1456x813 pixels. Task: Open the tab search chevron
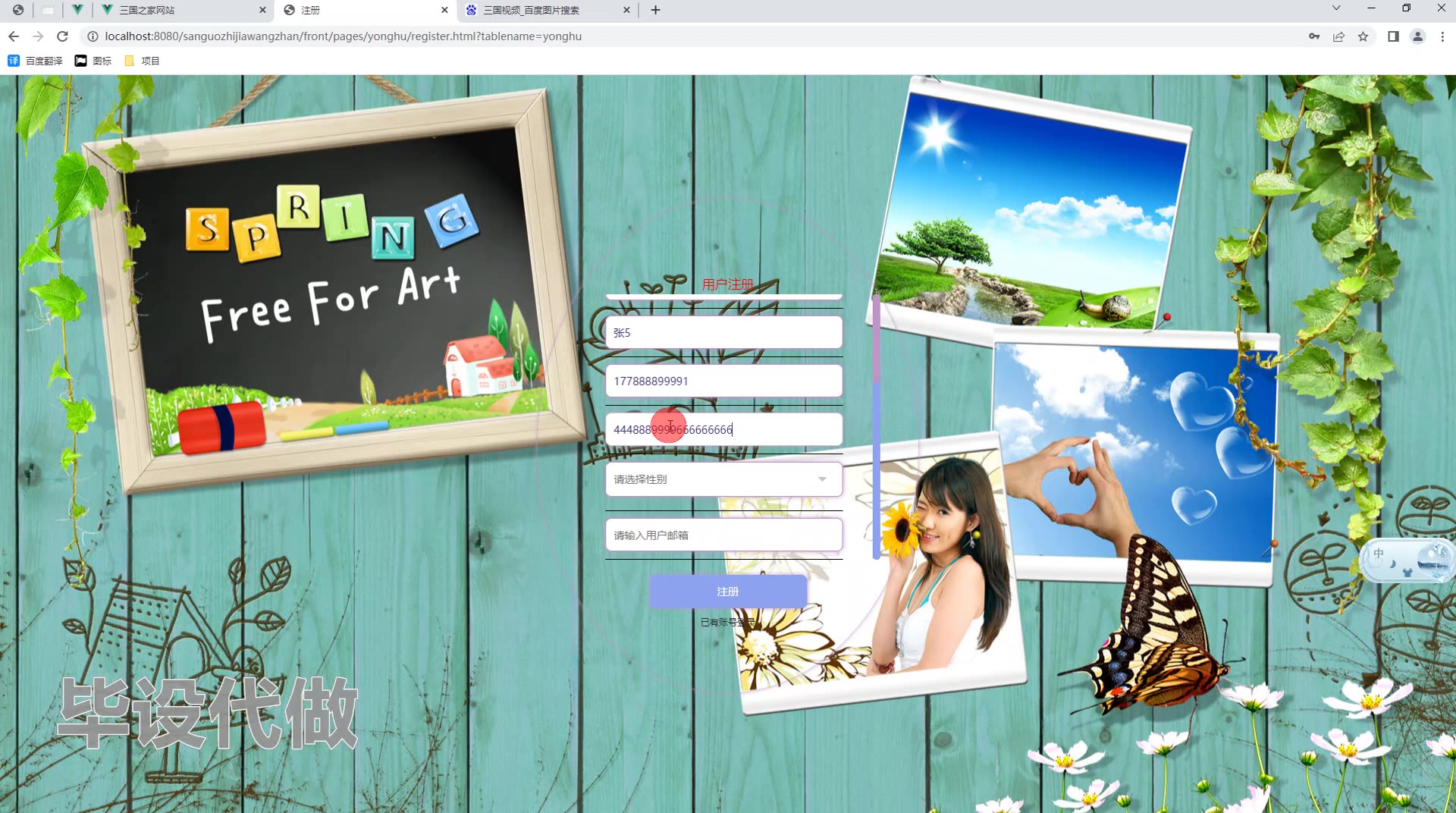coord(1336,8)
